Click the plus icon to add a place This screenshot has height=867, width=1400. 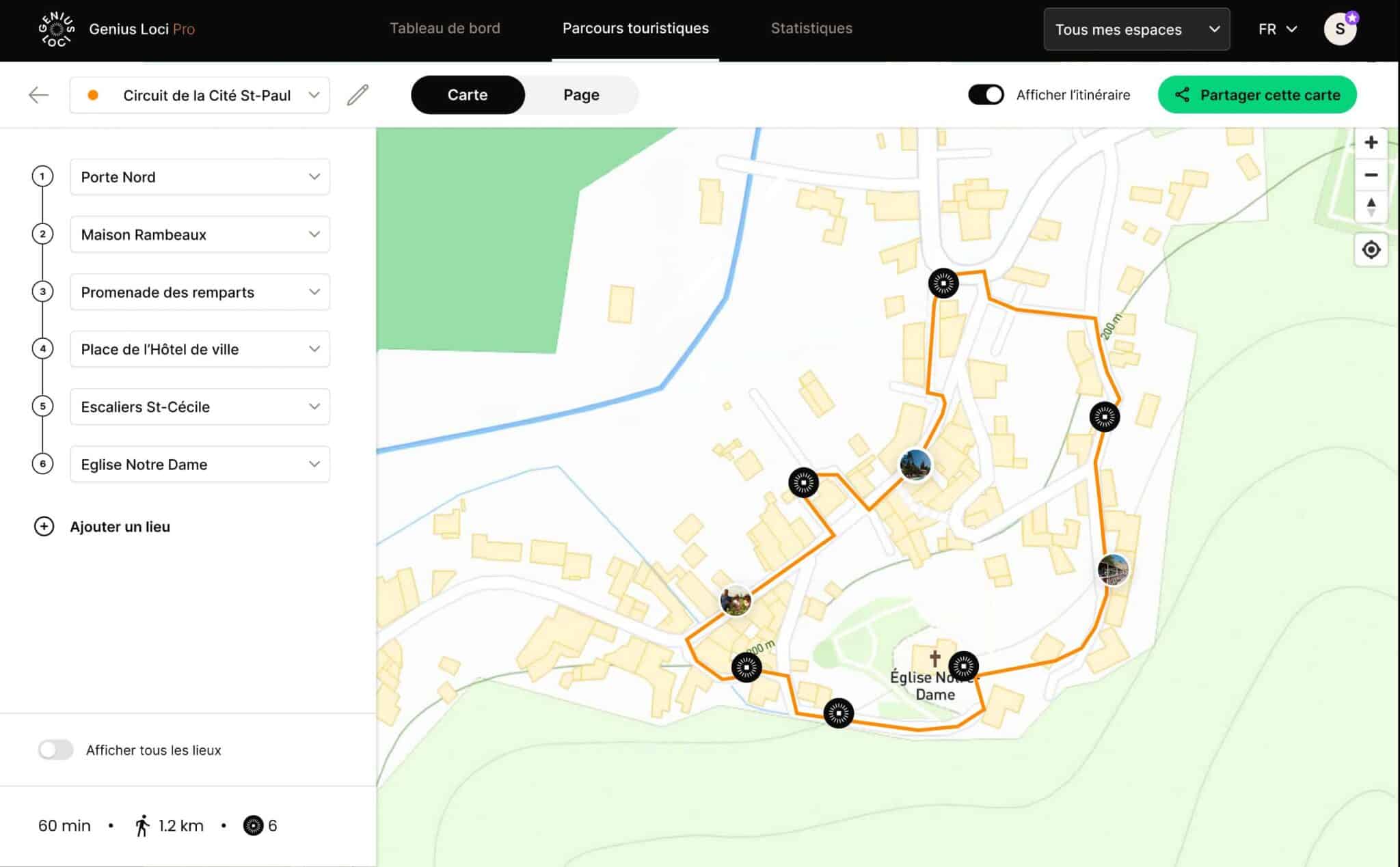pyautogui.click(x=44, y=527)
